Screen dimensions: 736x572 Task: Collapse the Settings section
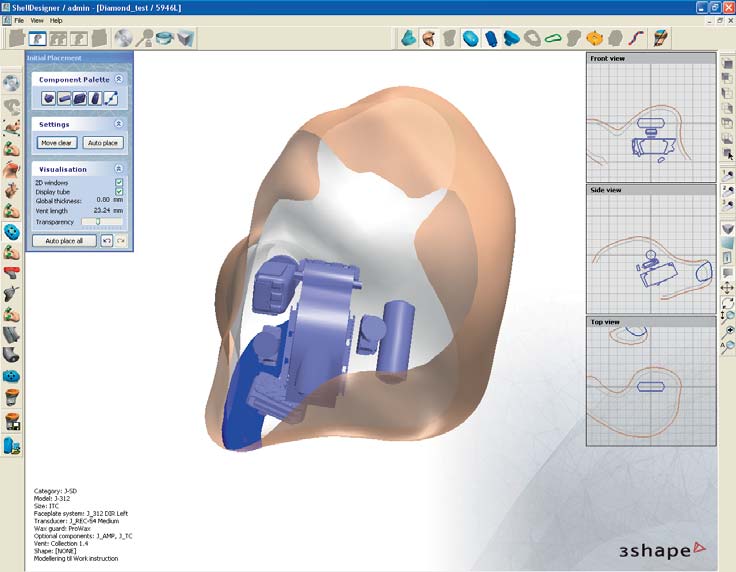coord(118,124)
